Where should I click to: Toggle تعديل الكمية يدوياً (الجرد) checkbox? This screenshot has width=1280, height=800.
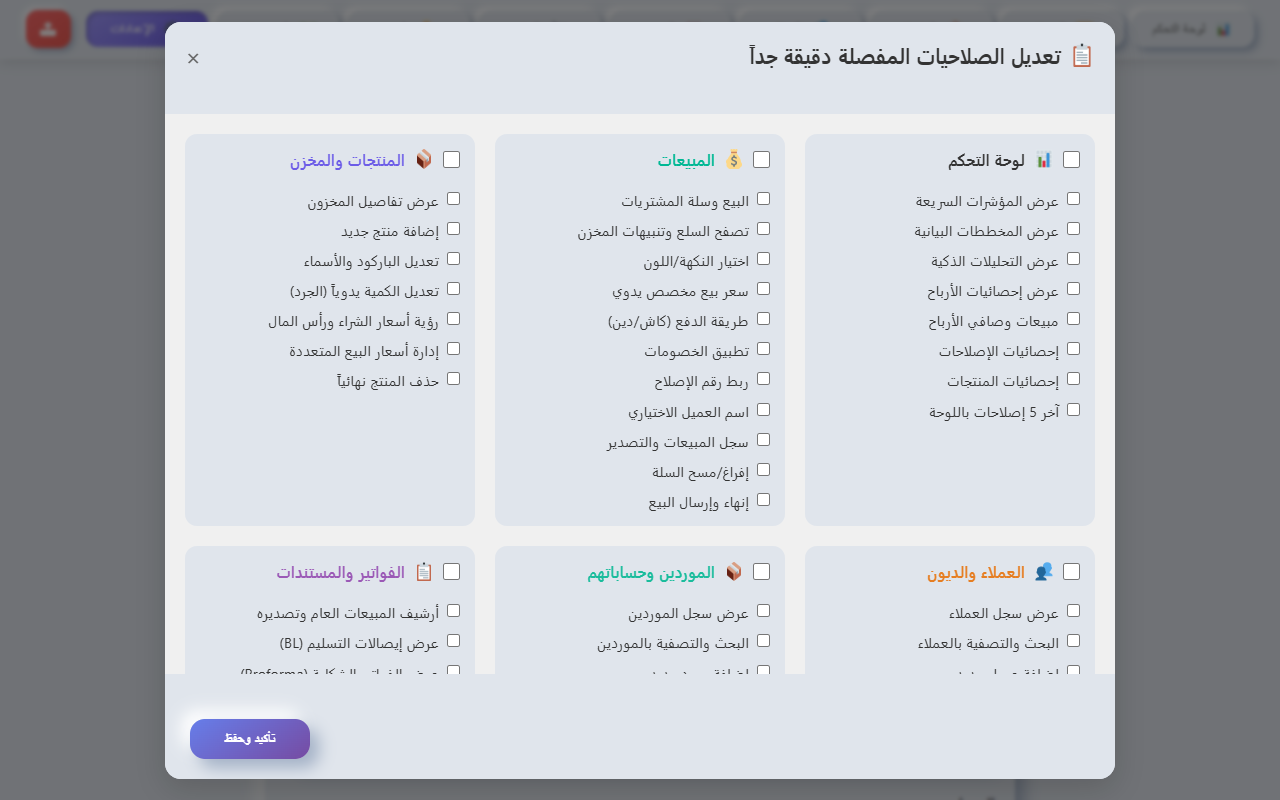453,289
